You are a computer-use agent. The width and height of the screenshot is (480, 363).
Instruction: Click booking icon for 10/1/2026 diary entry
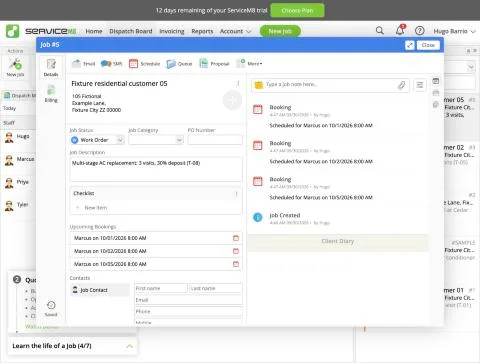tap(258, 109)
